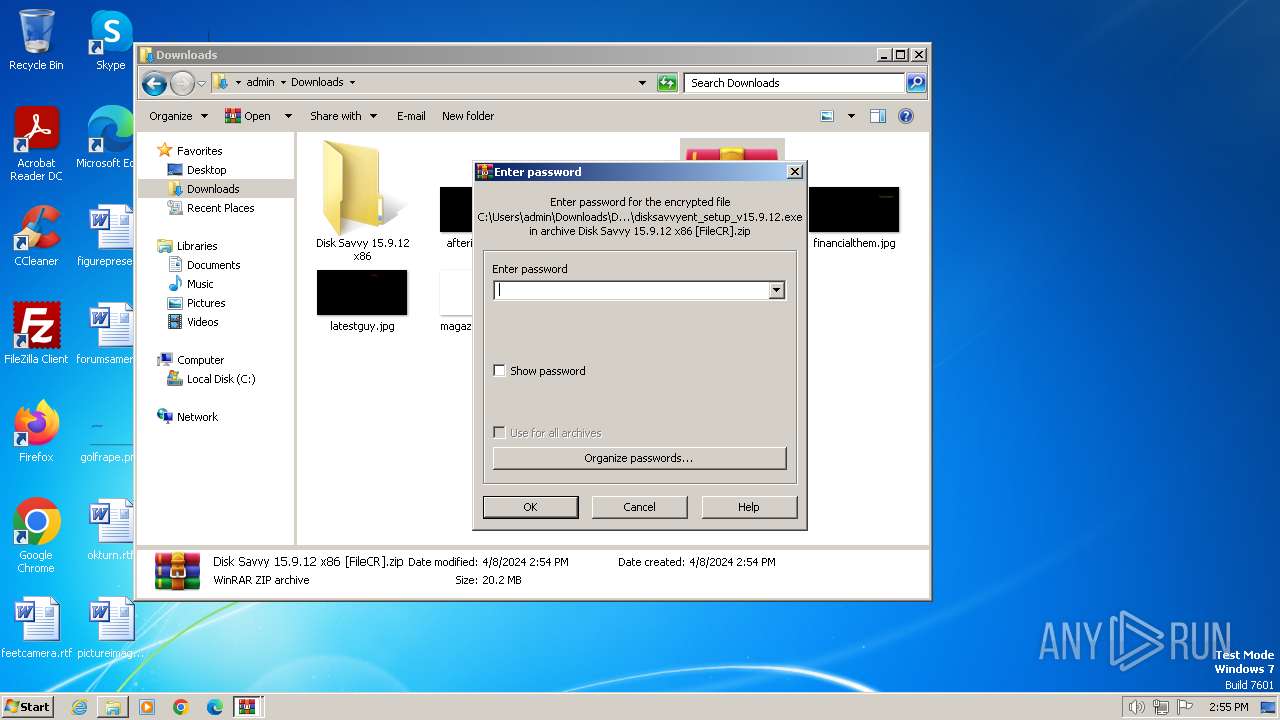Tick the Show password checkbox

pyautogui.click(x=499, y=371)
